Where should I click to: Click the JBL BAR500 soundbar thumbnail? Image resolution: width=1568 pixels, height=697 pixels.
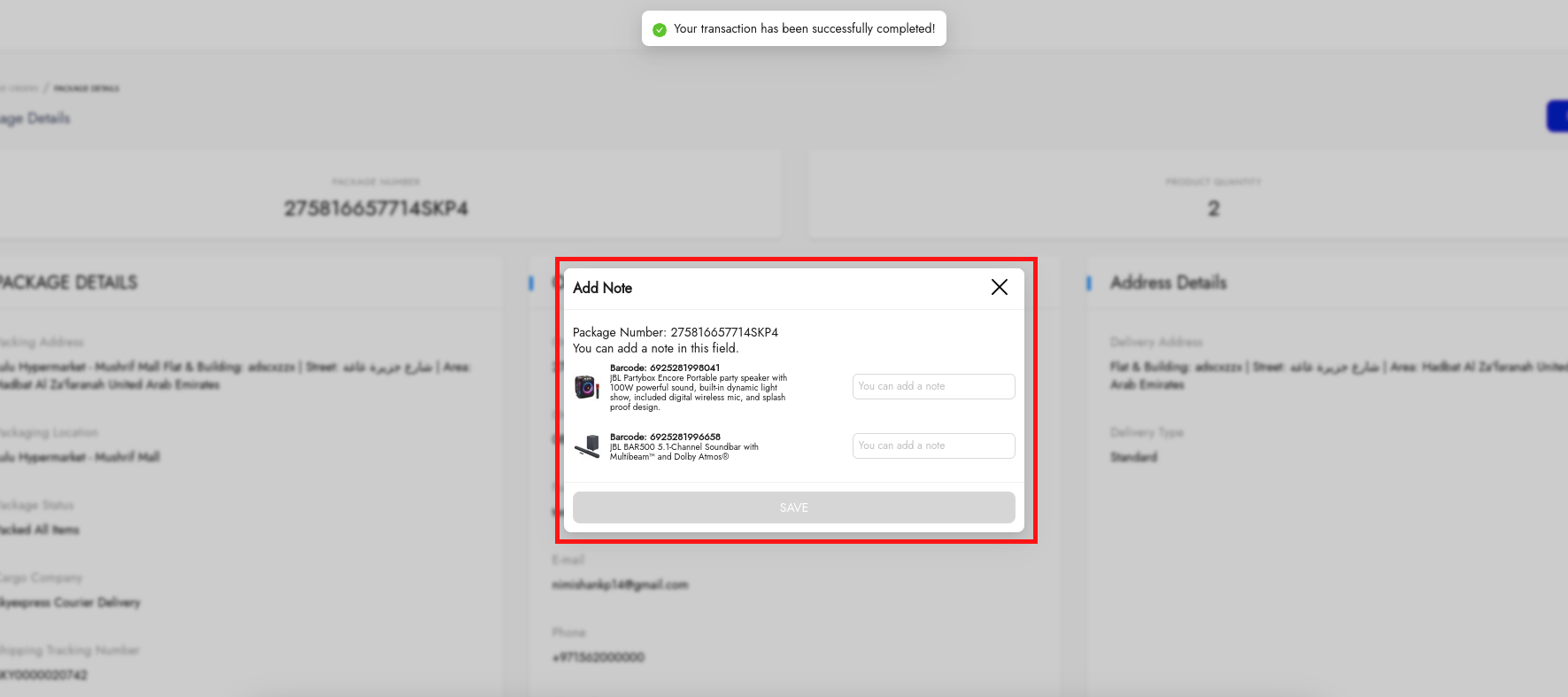[x=586, y=446]
